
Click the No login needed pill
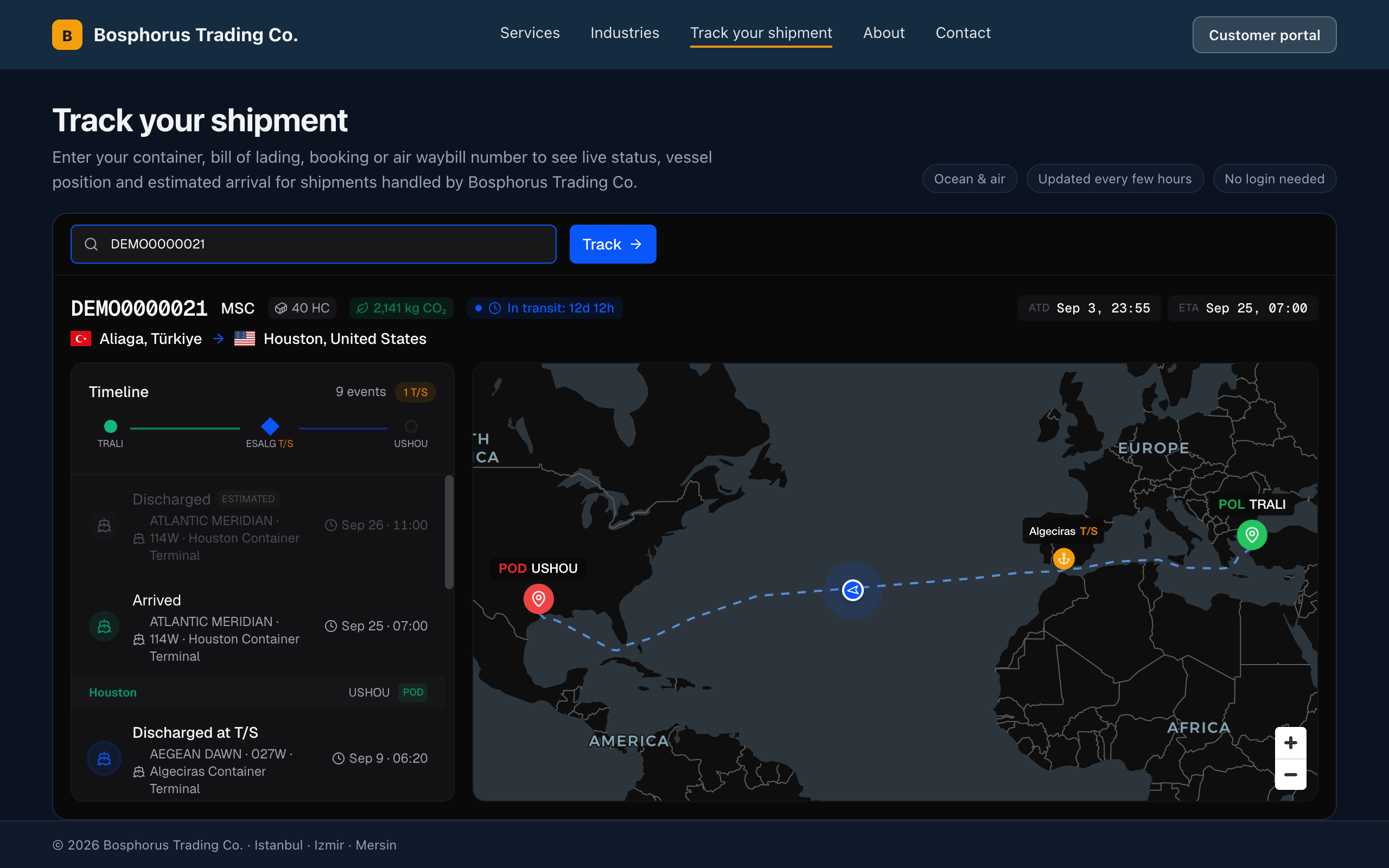(x=1274, y=178)
